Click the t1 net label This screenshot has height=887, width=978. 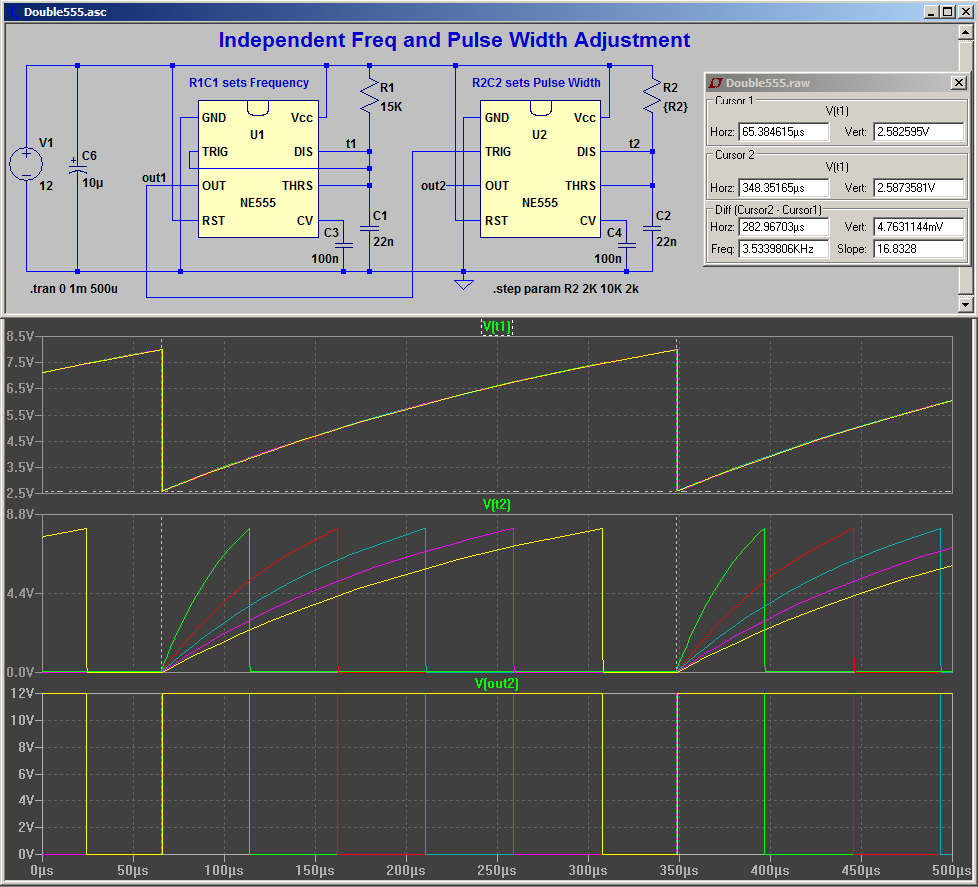point(351,144)
